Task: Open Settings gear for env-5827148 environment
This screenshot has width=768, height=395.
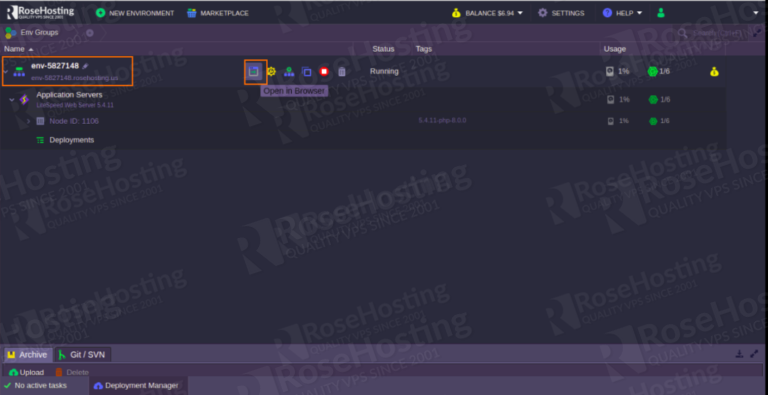Action: [271, 72]
